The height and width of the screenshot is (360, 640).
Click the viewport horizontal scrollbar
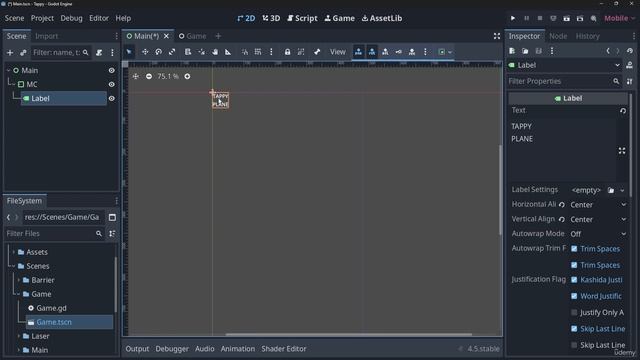(348, 334)
